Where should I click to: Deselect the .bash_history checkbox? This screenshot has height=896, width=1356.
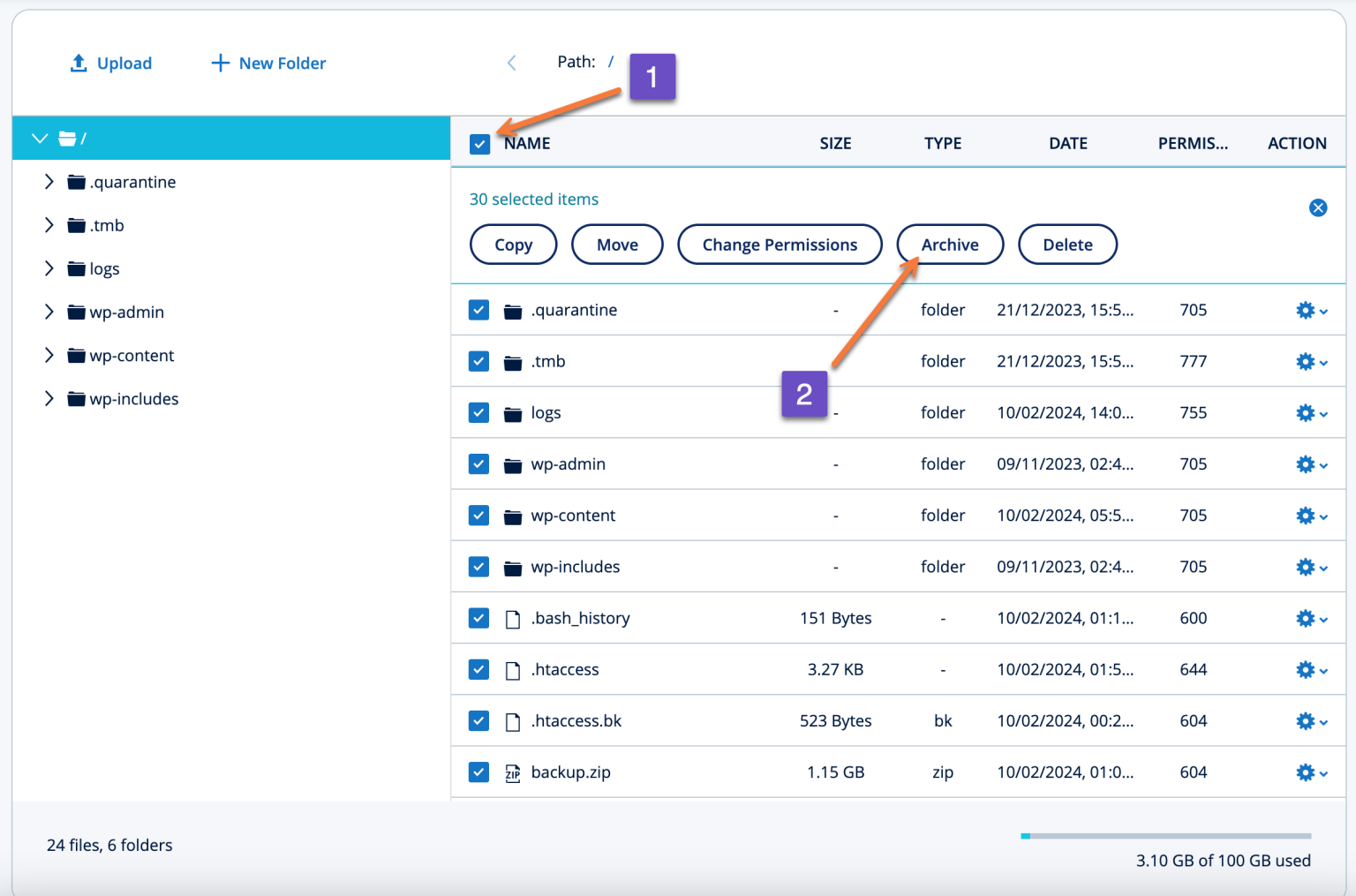click(478, 618)
